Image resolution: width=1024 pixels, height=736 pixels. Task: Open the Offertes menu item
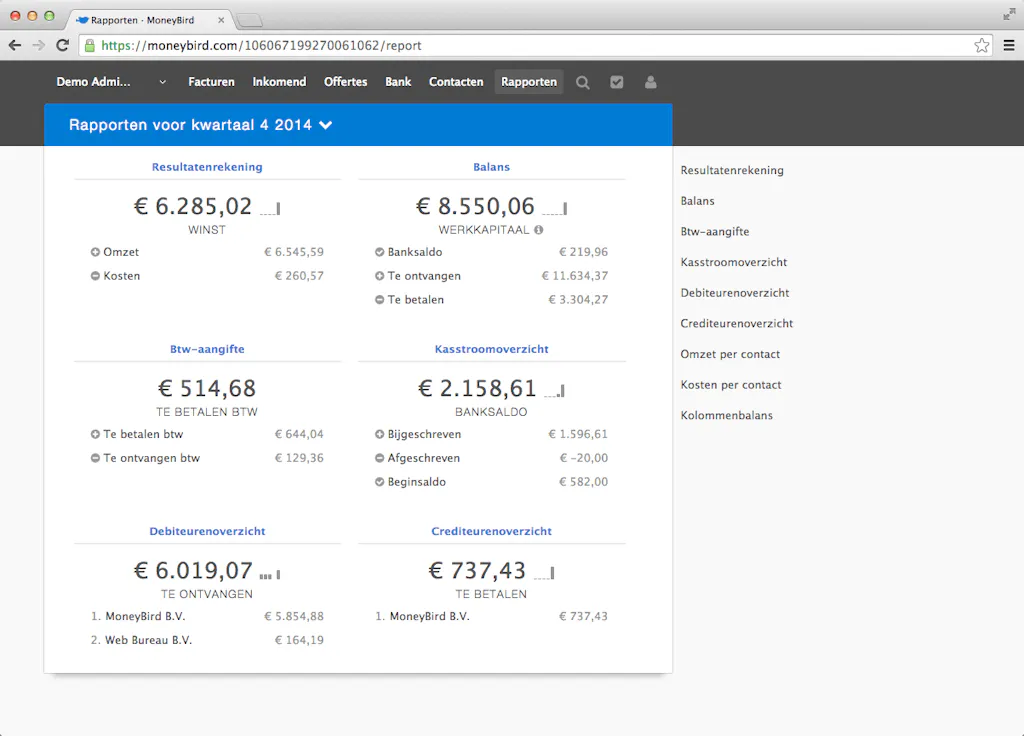345,82
